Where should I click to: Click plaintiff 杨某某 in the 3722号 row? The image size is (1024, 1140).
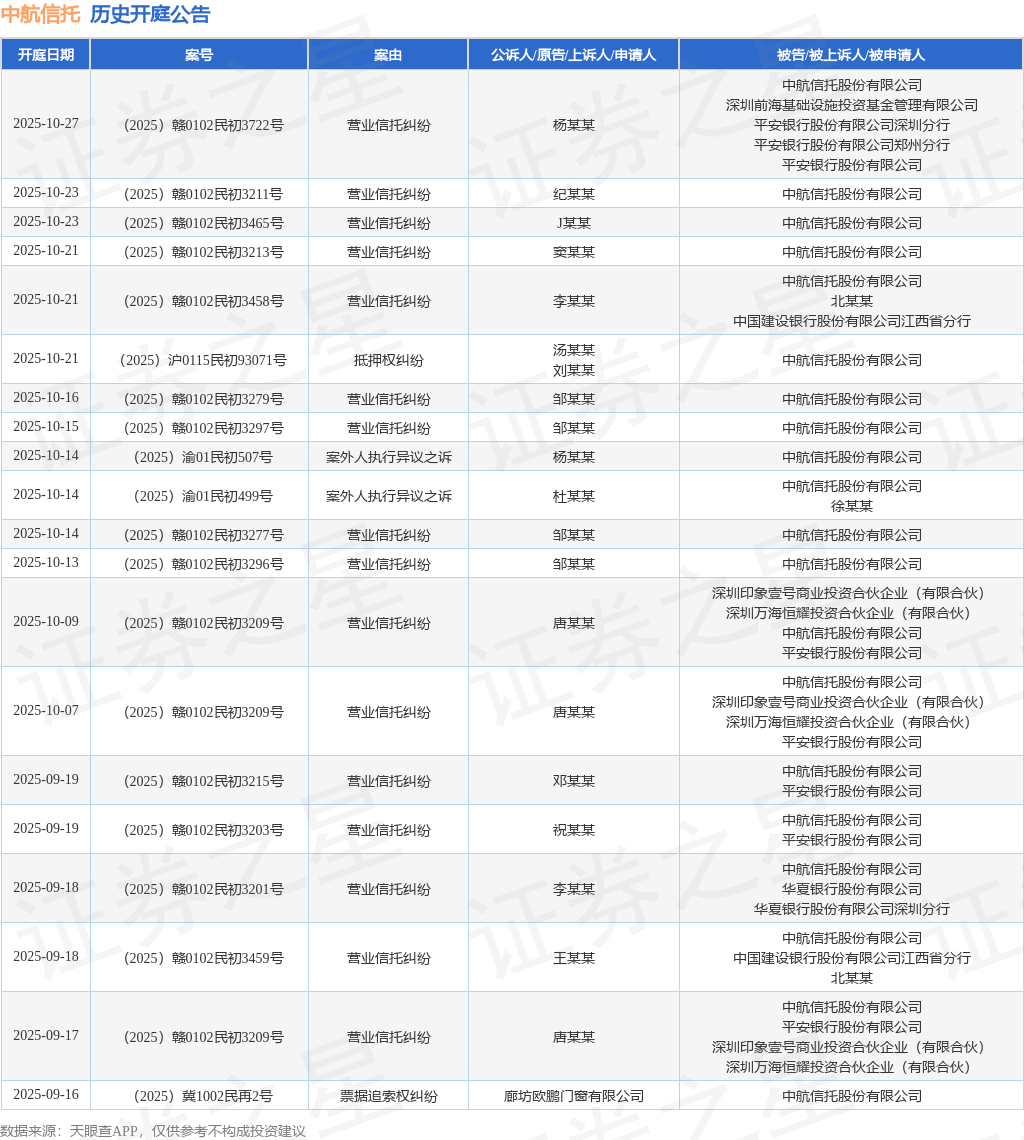574,125
